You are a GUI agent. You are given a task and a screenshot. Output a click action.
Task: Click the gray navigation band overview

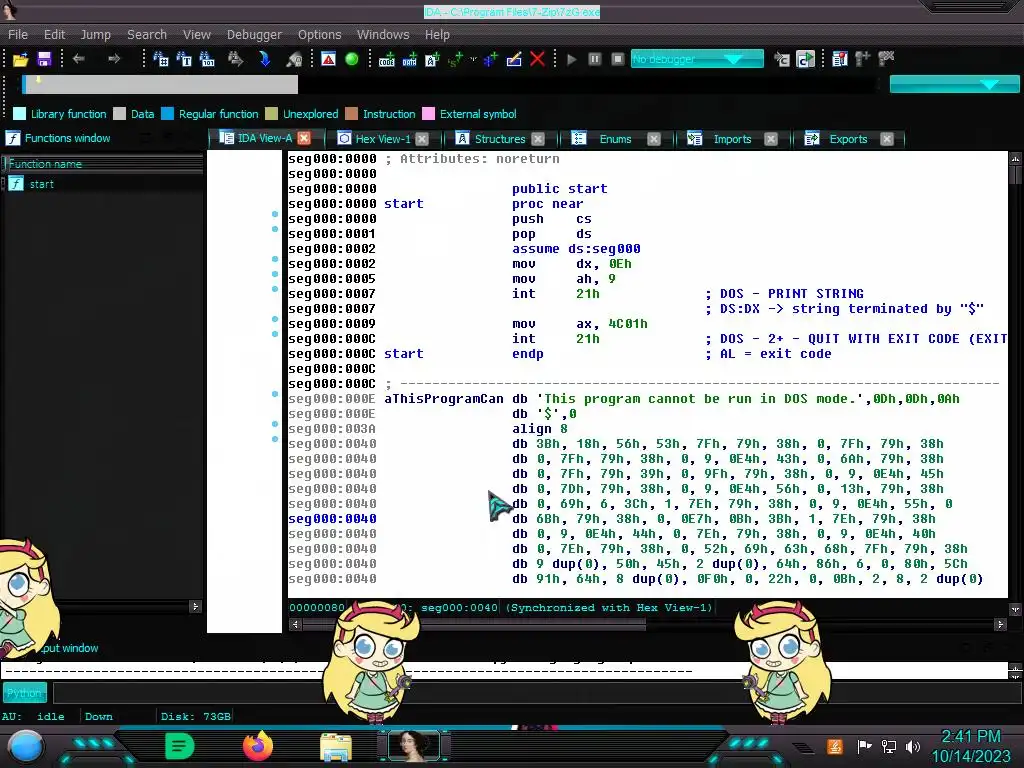click(160, 84)
